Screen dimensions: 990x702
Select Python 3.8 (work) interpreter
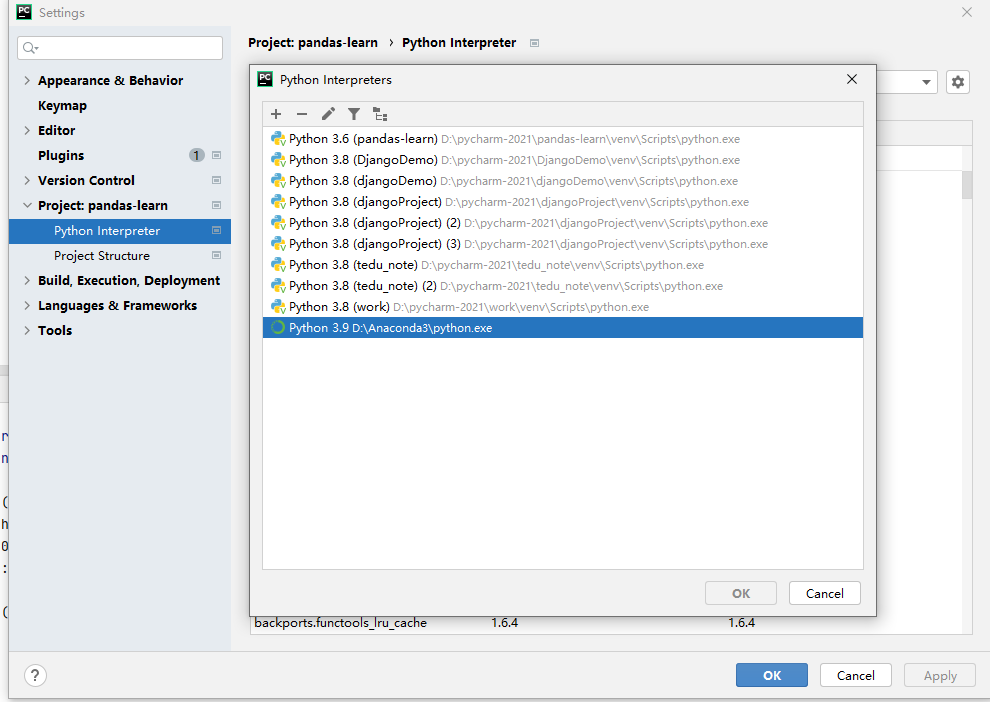click(563, 307)
